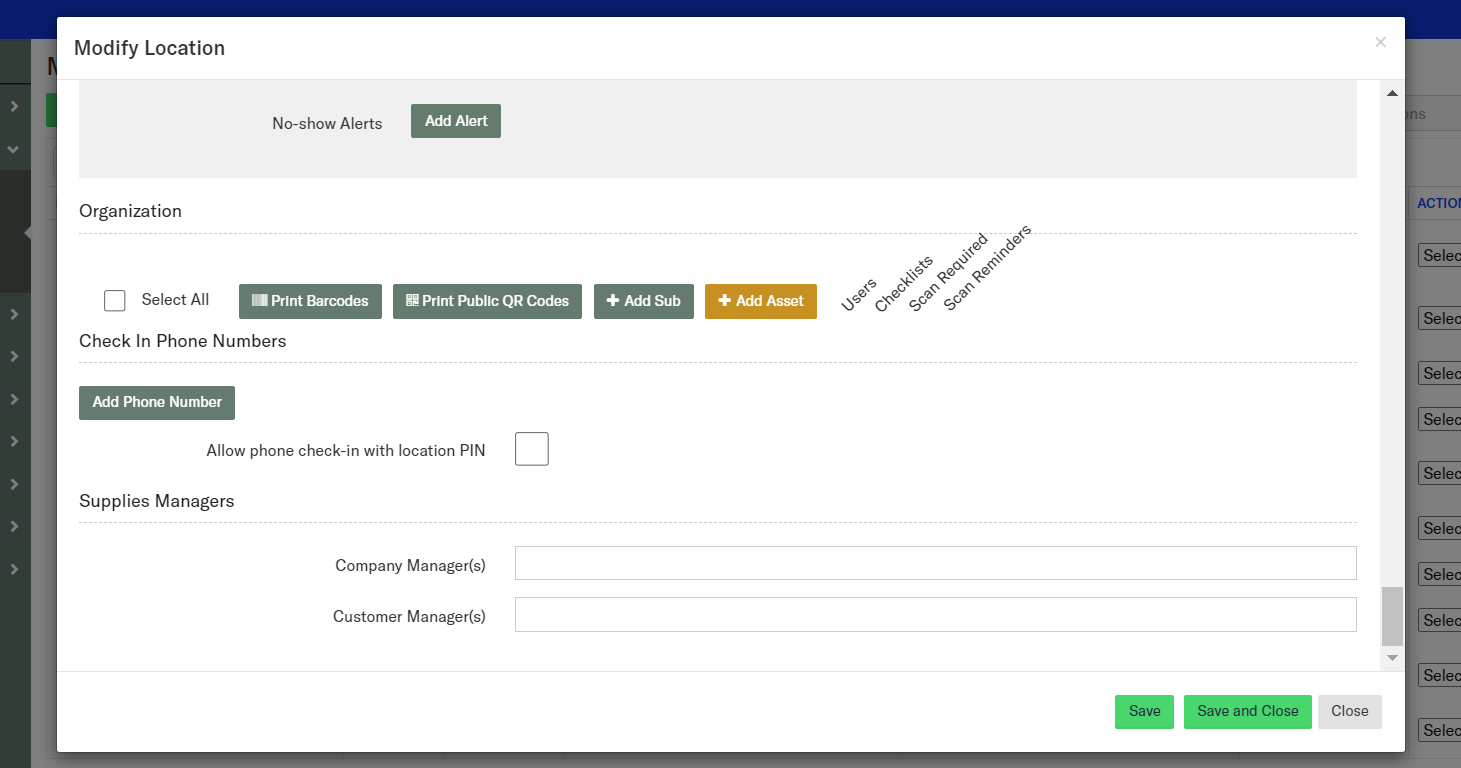Viewport: 1461px width, 768px height.
Task: Click the ACTION column header
Action: (x=1438, y=203)
